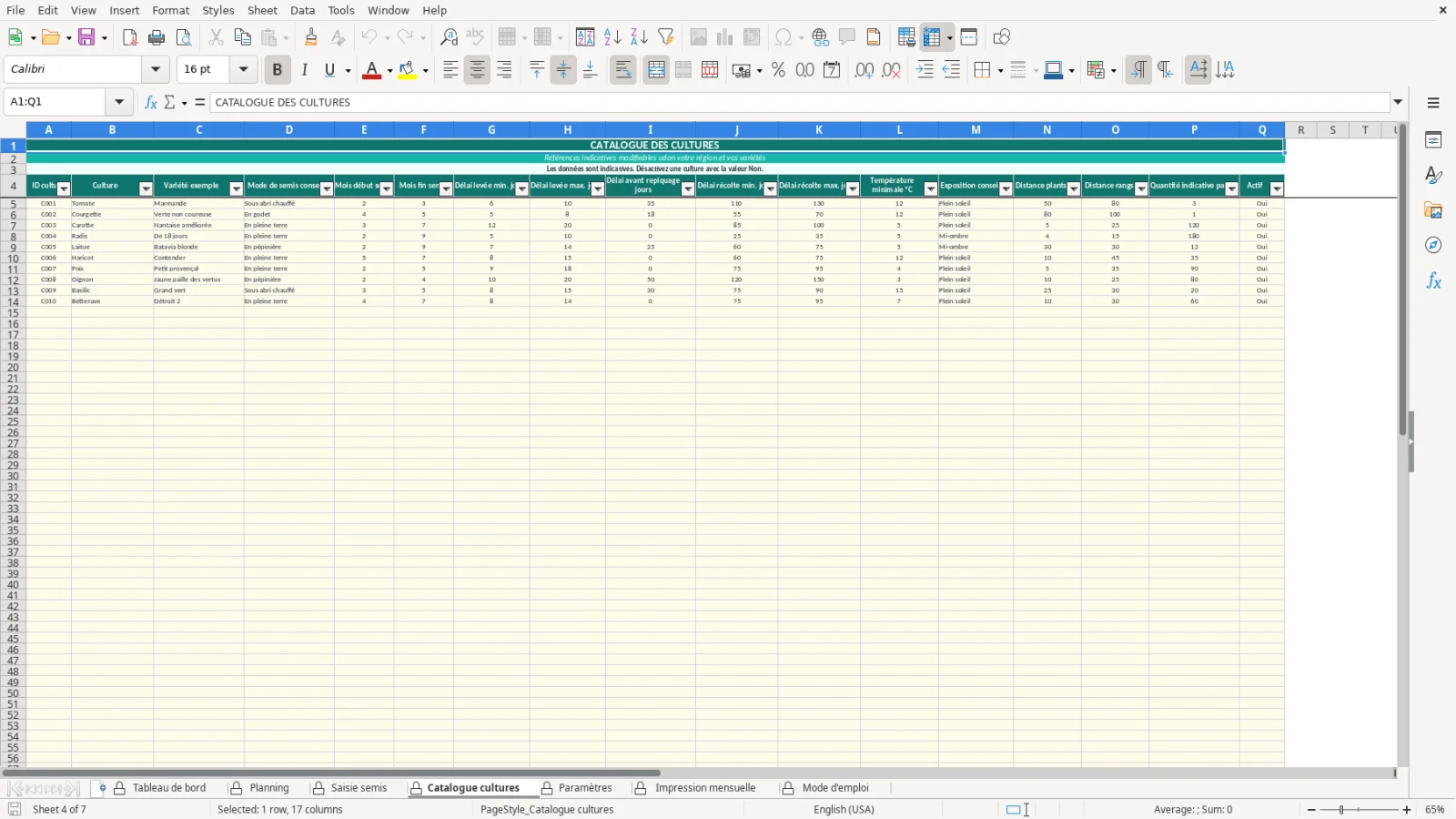
Task: Toggle Freeze Rows and Columns
Action: coord(931,37)
